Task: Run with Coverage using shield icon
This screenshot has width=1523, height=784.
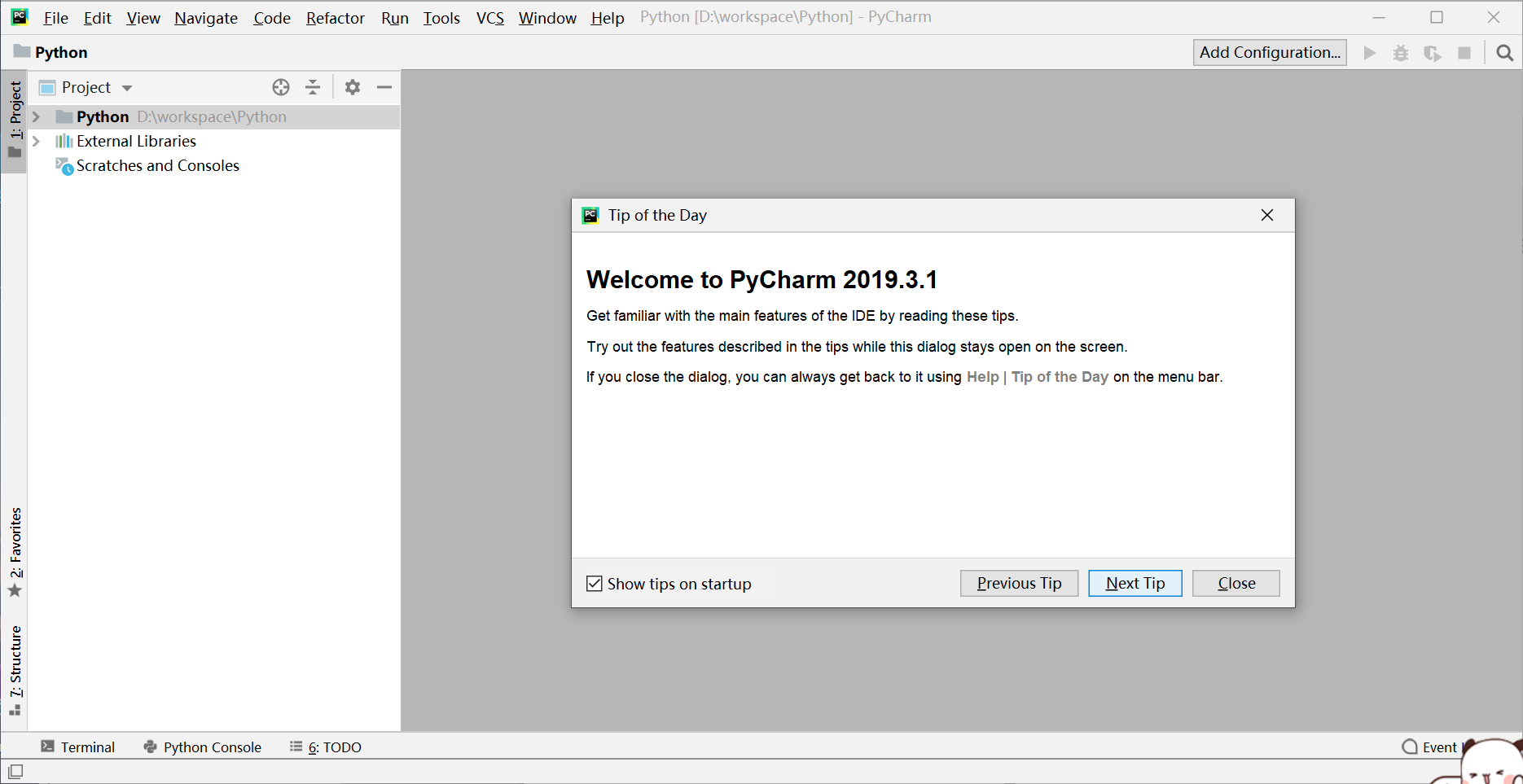Action: [1433, 52]
